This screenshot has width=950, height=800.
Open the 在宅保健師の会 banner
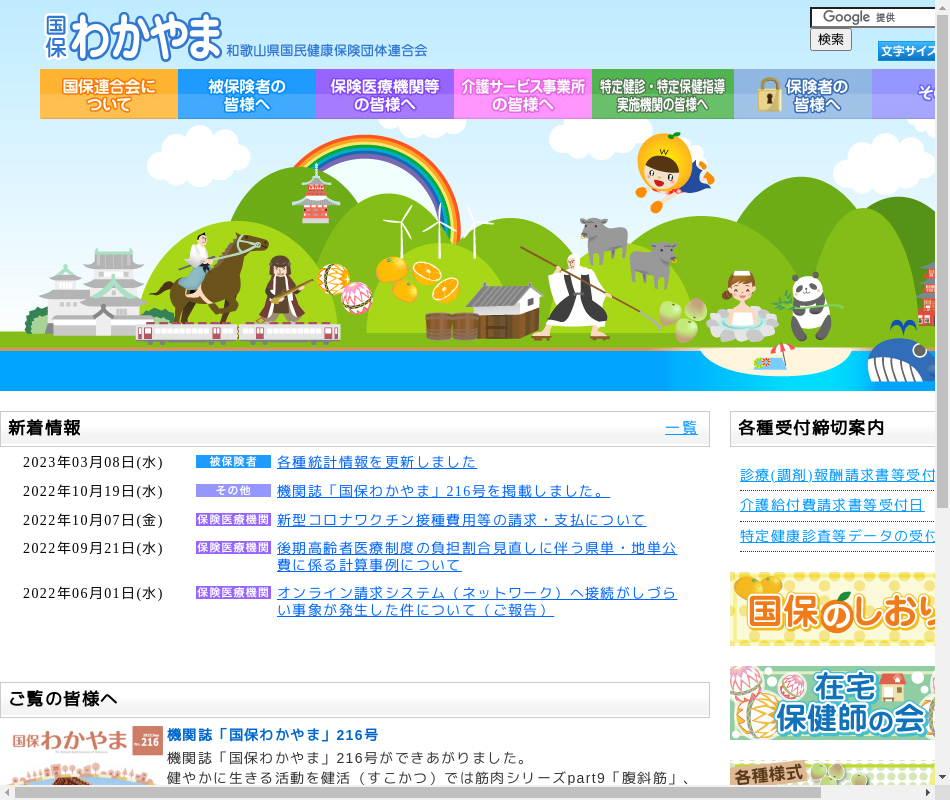(832, 703)
